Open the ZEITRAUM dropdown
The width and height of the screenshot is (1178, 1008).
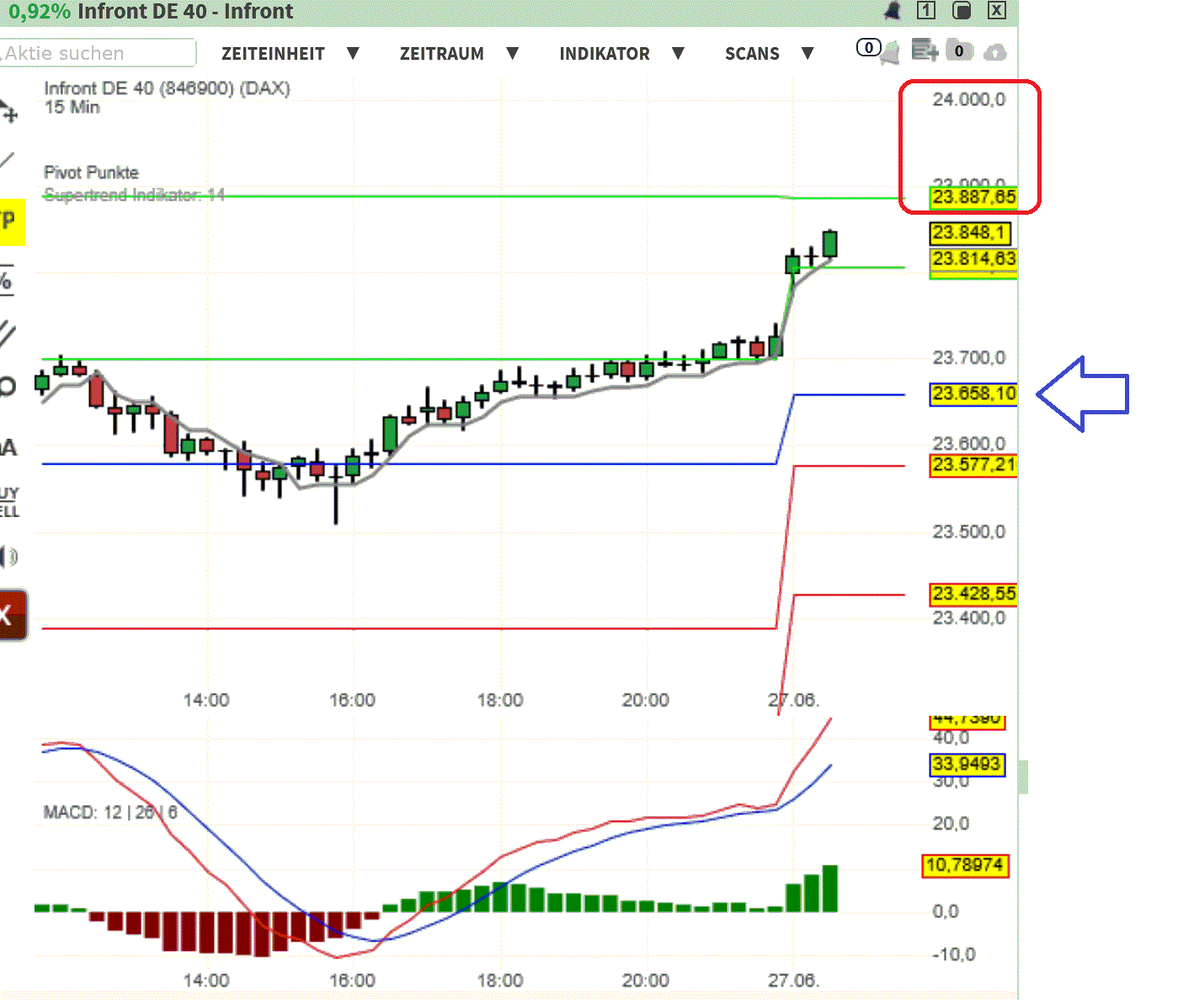coord(459,54)
